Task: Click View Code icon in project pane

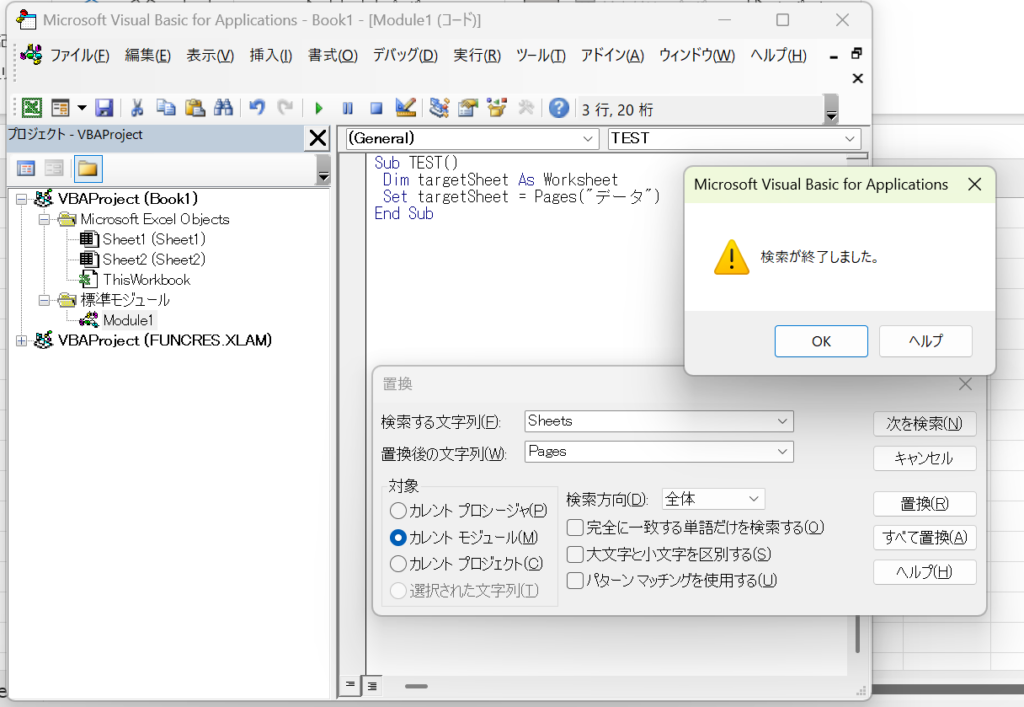Action: [x=26, y=169]
